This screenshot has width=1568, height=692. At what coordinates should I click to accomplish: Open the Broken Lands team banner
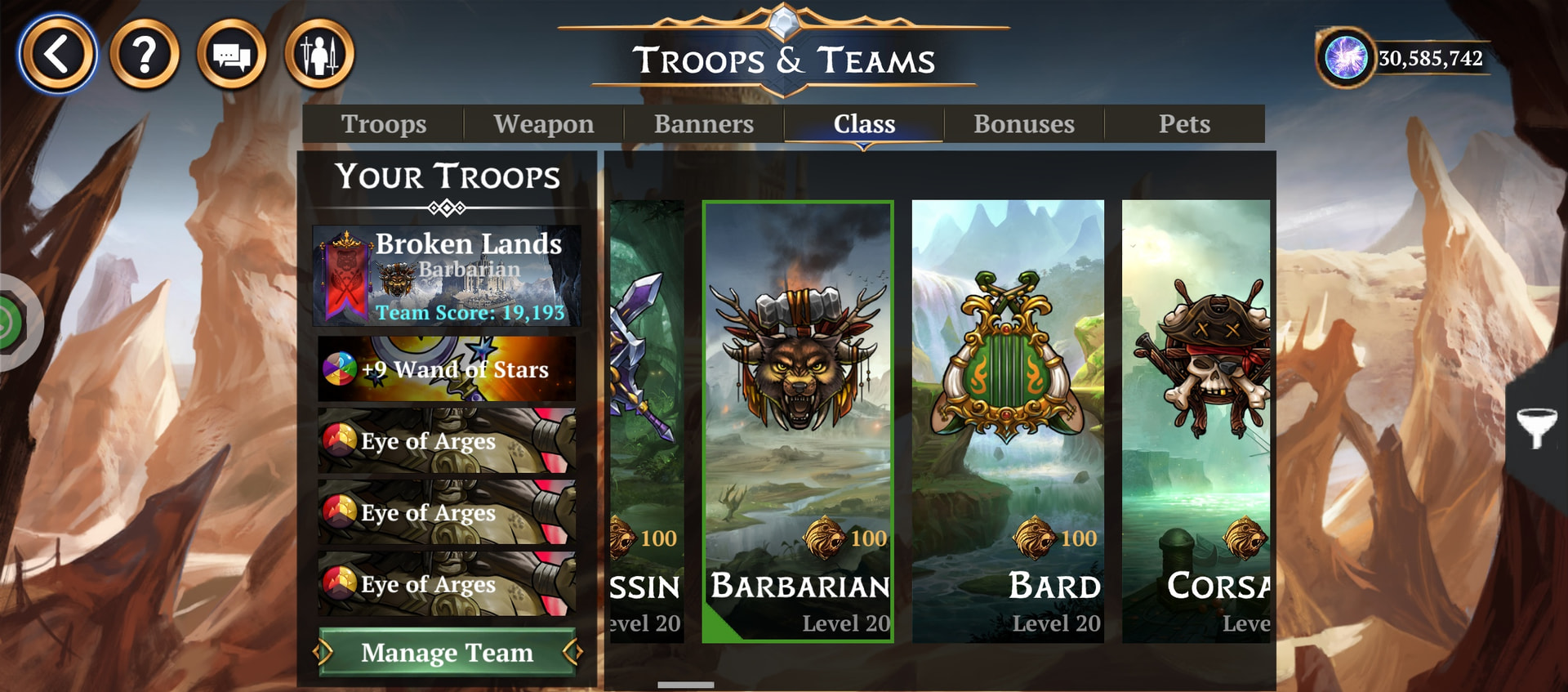click(x=447, y=277)
